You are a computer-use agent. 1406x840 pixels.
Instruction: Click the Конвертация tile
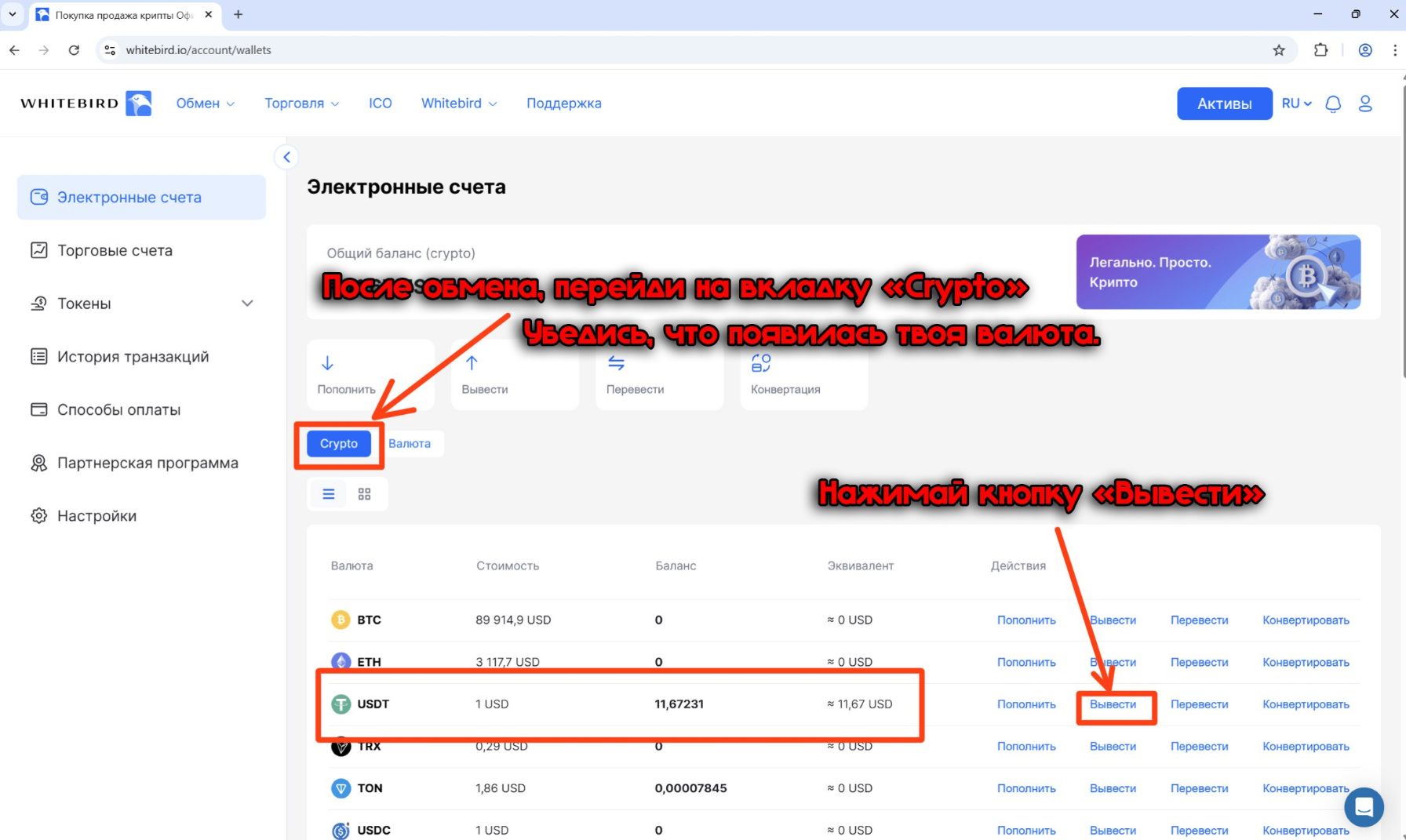click(x=804, y=375)
